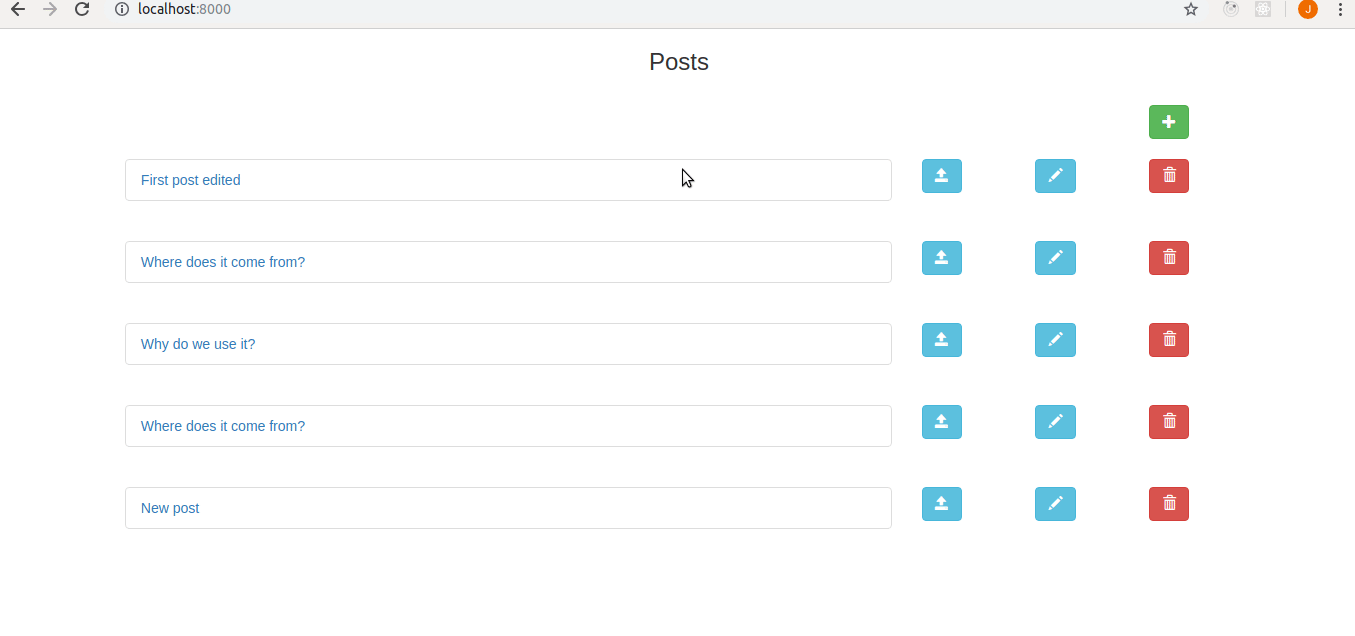The height and width of the screenshot is (636, 1355).
Task: Click upload icon beside 'Why do we use it?'
Action: coord(941,340)
